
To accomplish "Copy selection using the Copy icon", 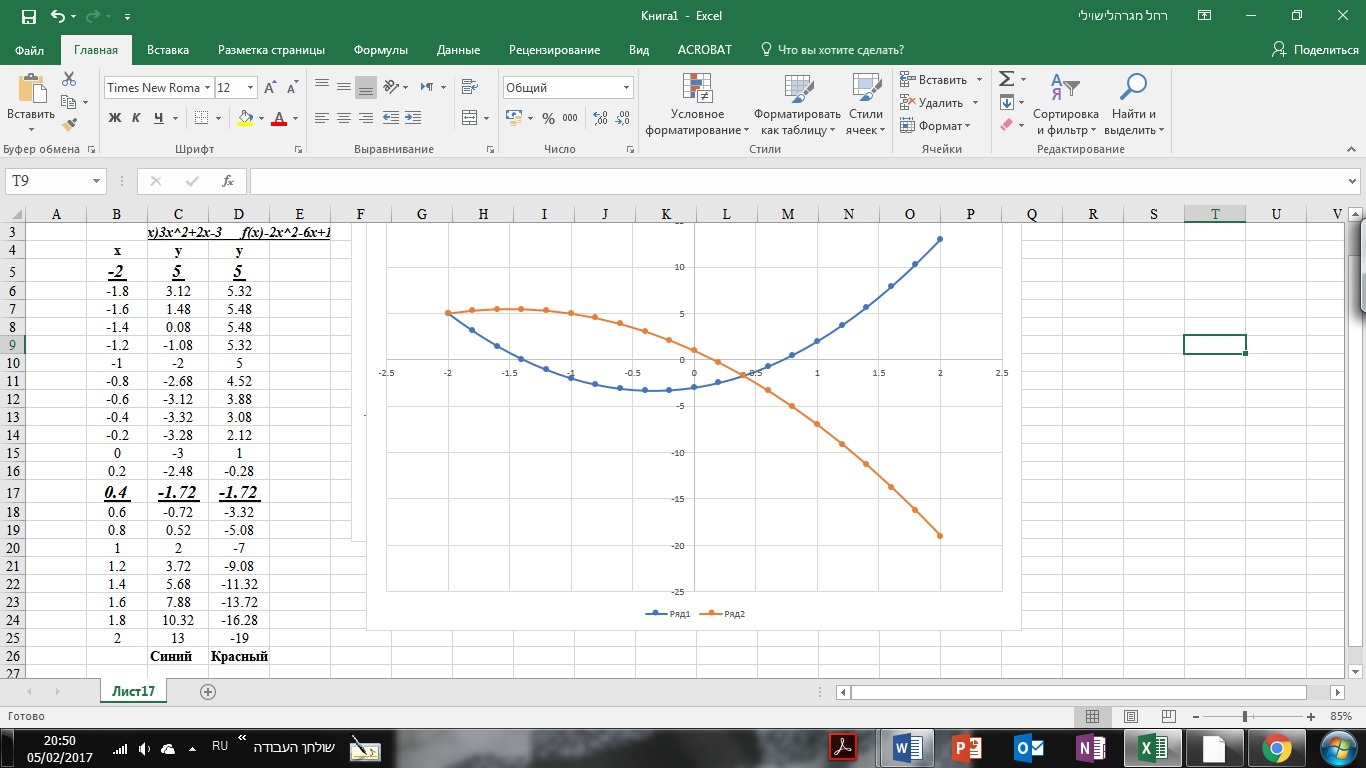I will click(68, 102).
